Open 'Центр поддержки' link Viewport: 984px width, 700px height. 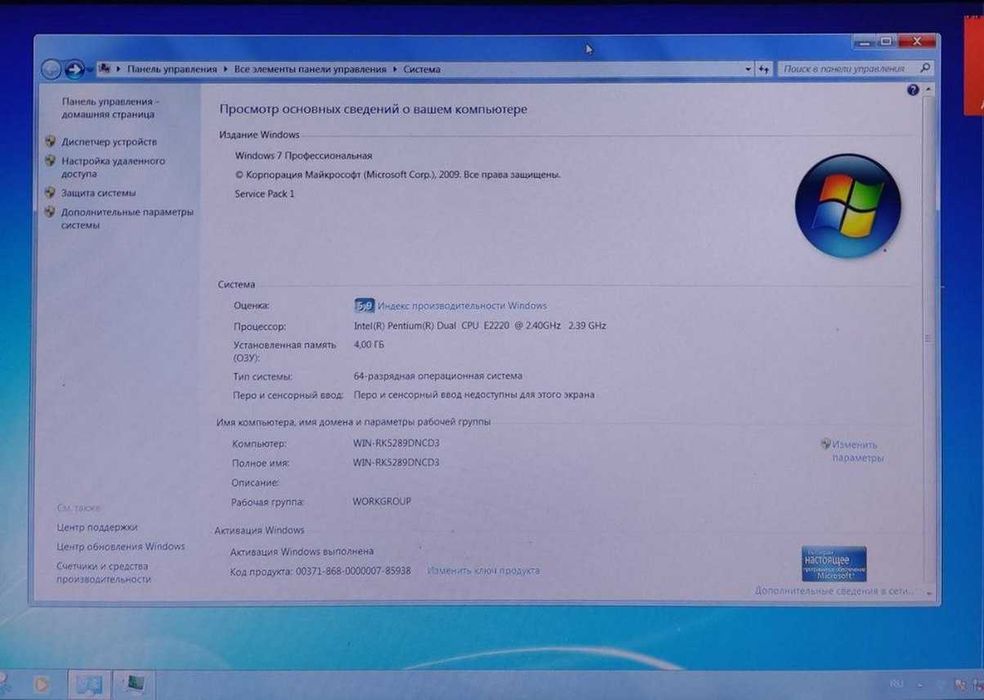pos(97,527)
